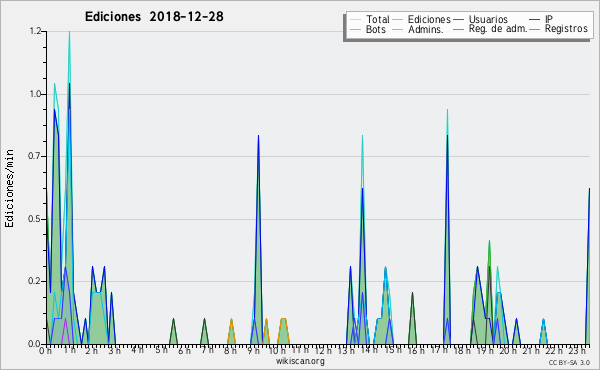Click the Total peak just before 14 h
Image resolution: width=600 pixels, height=370 pixels.
pos(362,136)
